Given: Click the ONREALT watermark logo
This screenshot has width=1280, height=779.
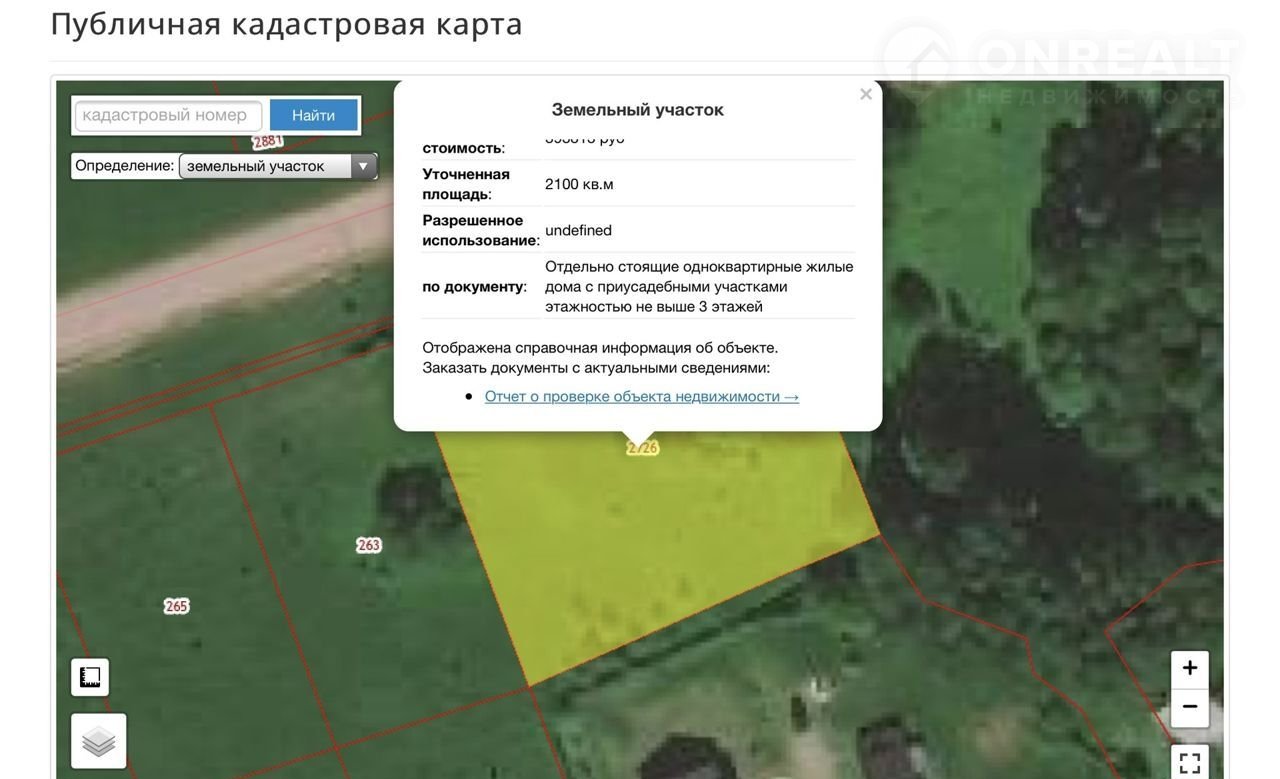Looking at the screenshot, I should [x=1060, y=62].
